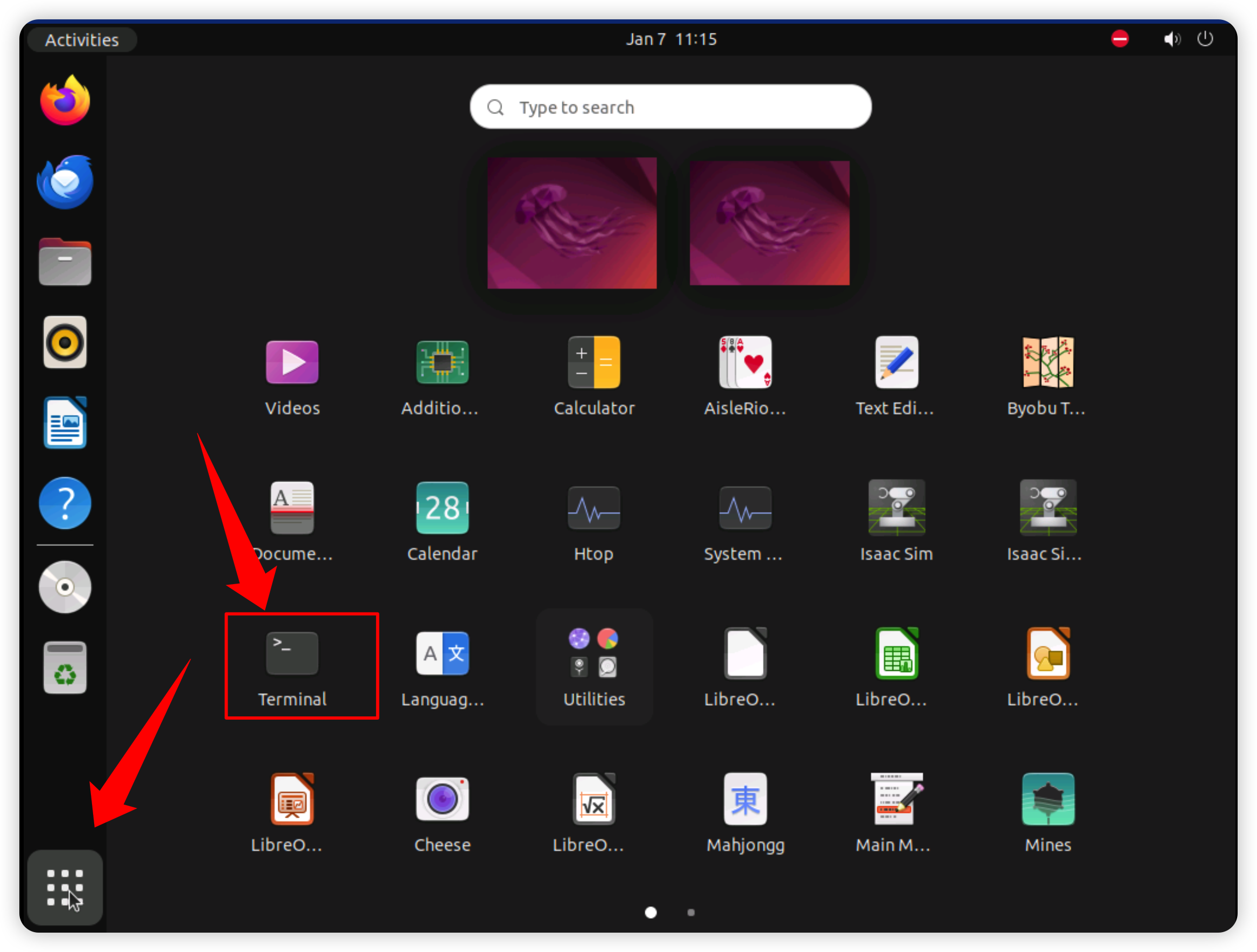The image size is (1257, 952).
Task: Launch the Cheese webcam app
Action: click(x=442, y=799)
